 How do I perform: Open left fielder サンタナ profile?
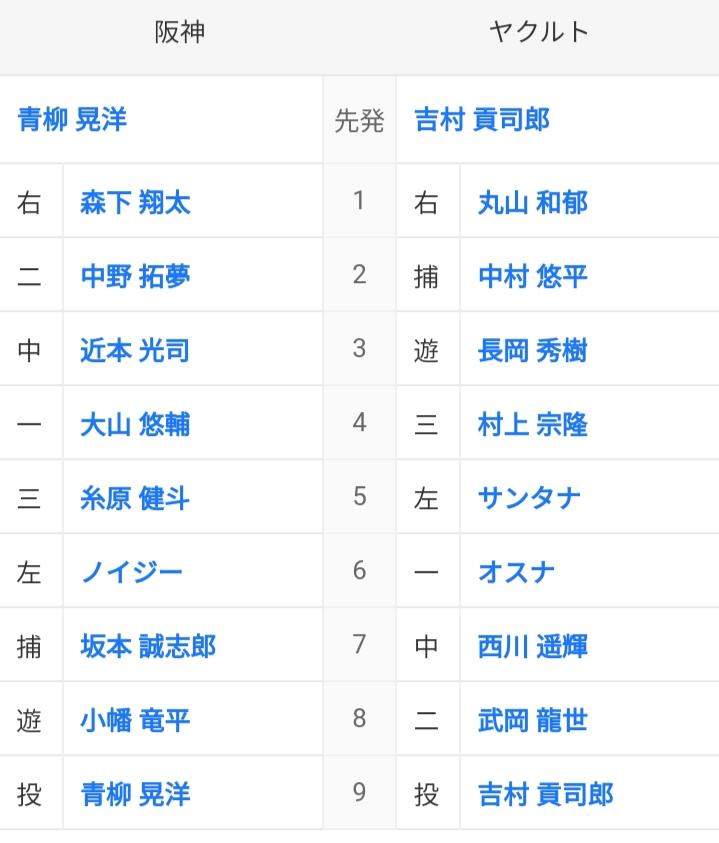point(530,498)
